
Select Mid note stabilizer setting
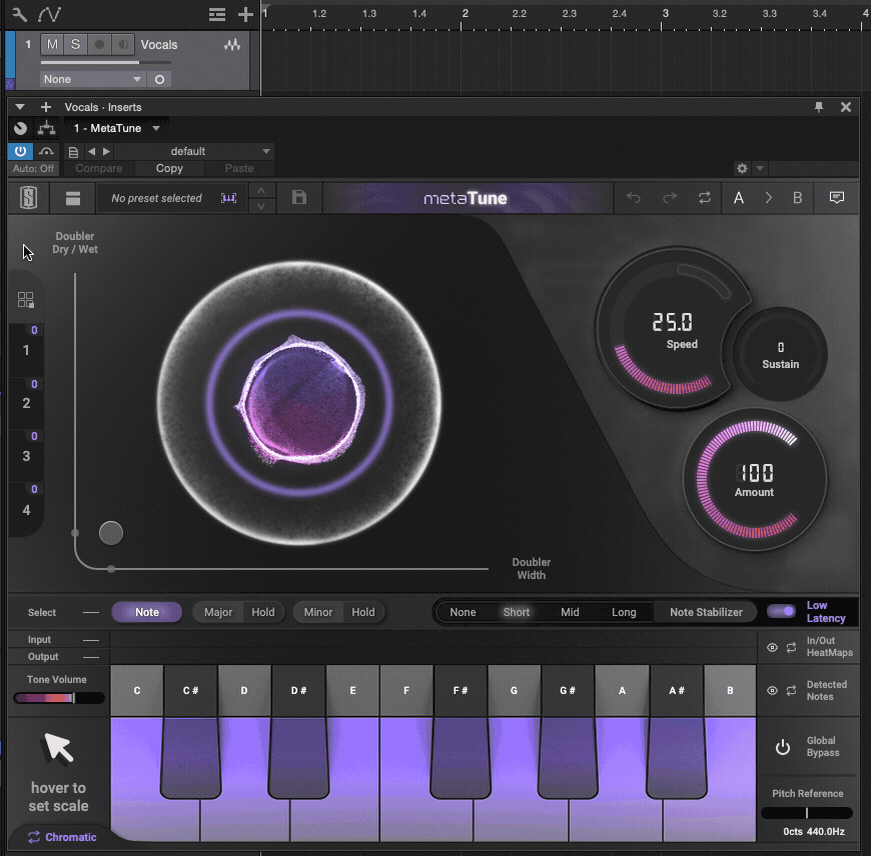coord(570,612)
